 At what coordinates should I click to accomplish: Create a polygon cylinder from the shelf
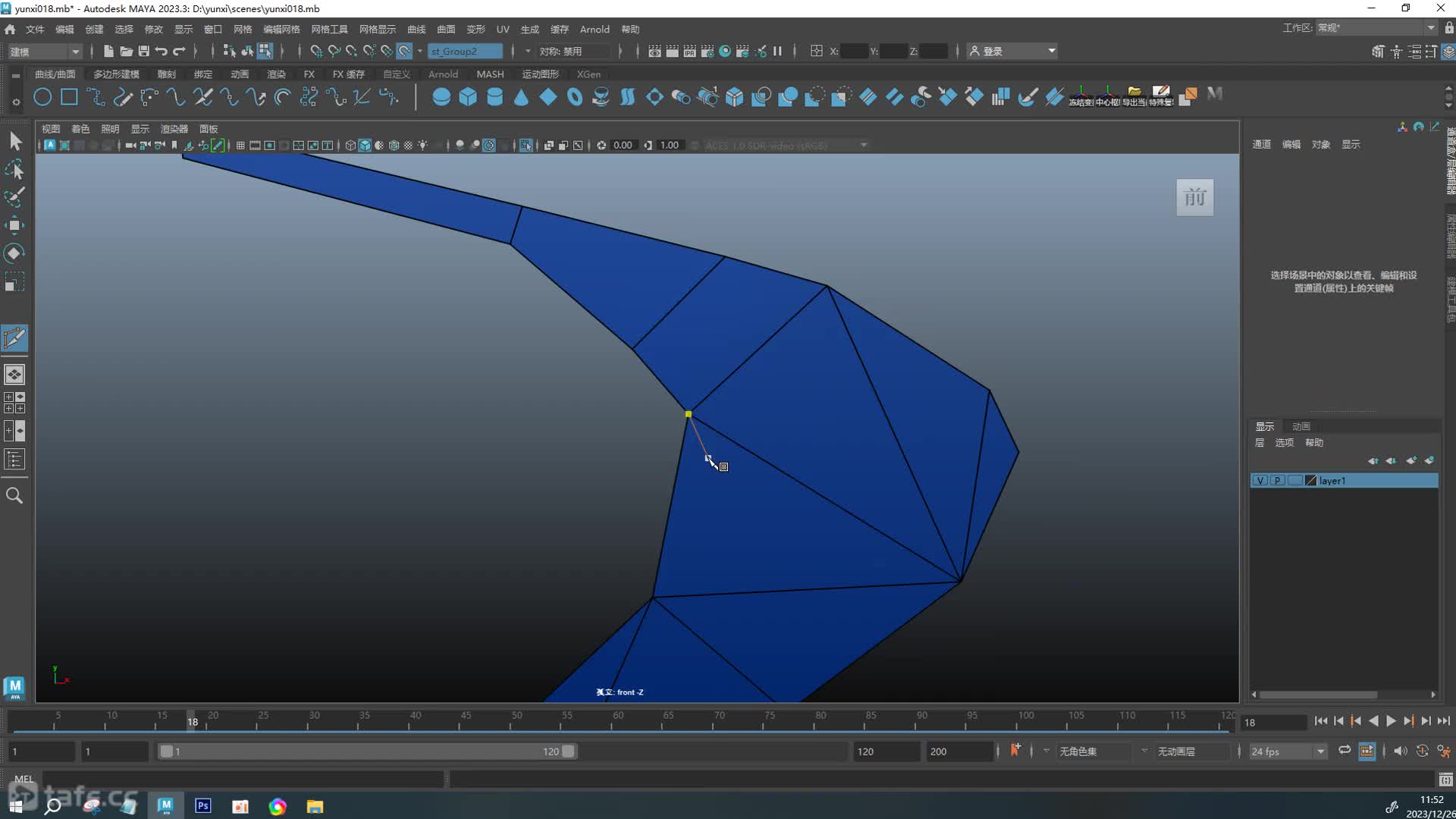494,97
